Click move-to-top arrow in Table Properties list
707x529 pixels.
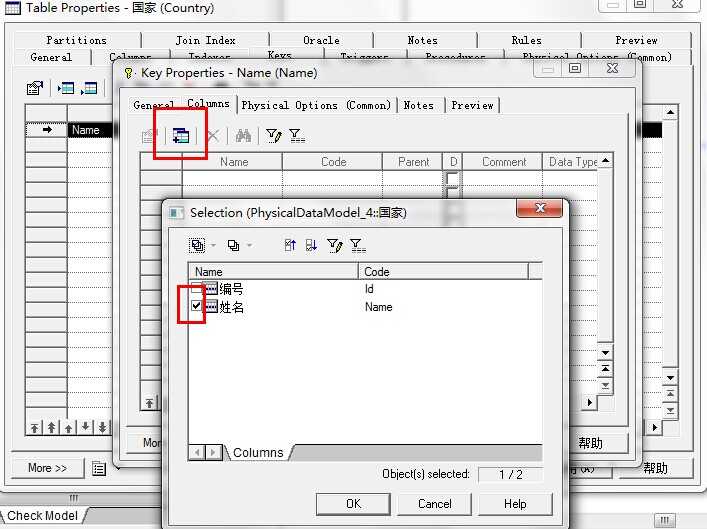point(35,427)
